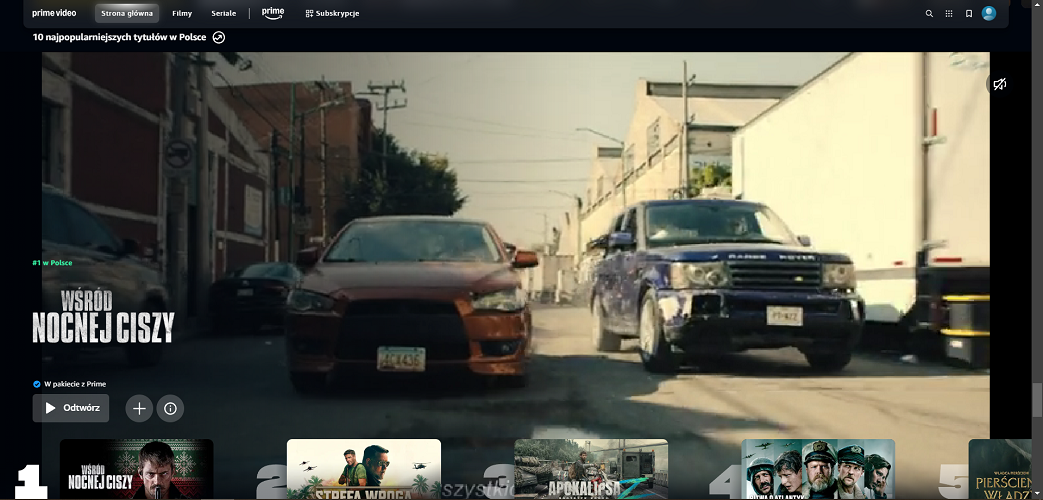Open the Subskrypcje section
This screenshot has width=1043, height=500.
[331, 14]
